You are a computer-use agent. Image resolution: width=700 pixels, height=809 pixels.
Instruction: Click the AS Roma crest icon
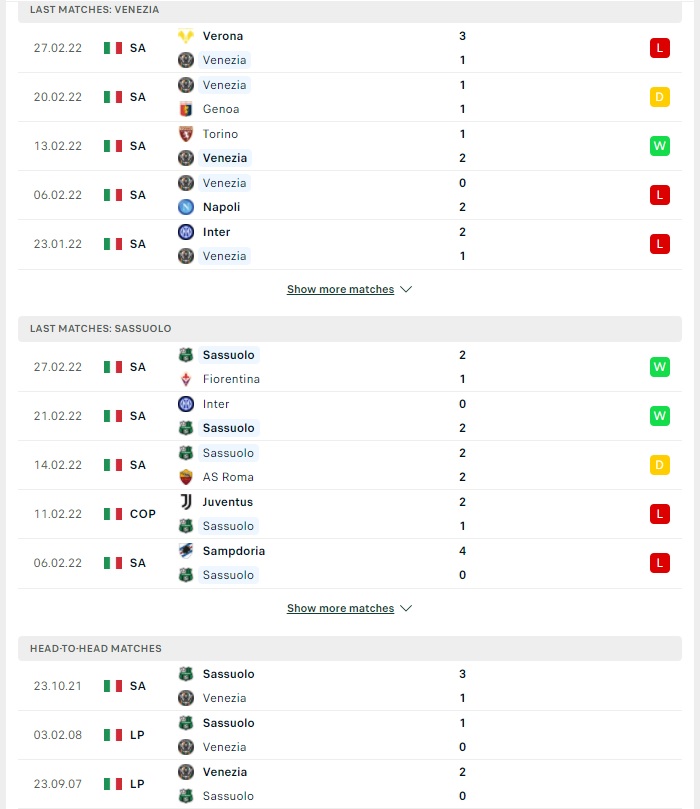tap(186, 477)
